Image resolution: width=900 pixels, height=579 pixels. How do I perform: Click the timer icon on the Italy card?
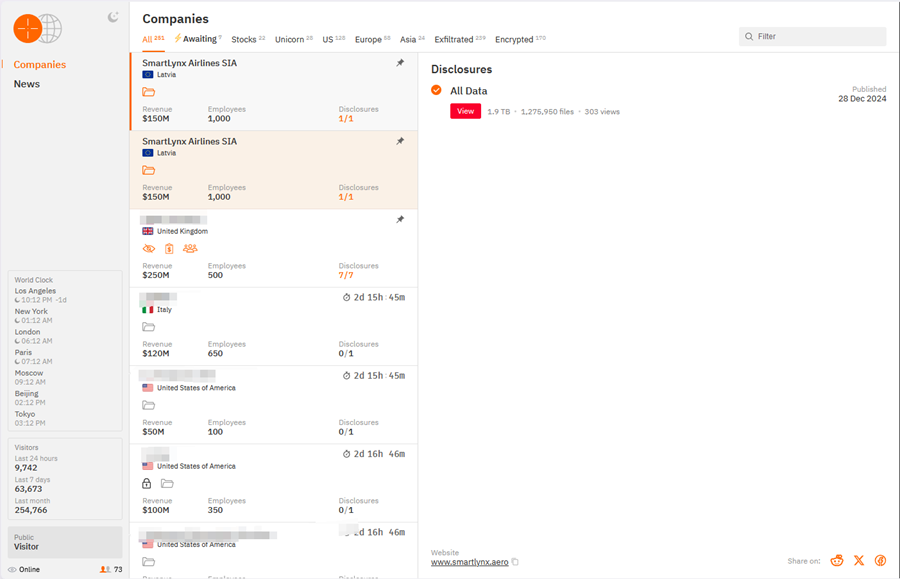(347, 297)
